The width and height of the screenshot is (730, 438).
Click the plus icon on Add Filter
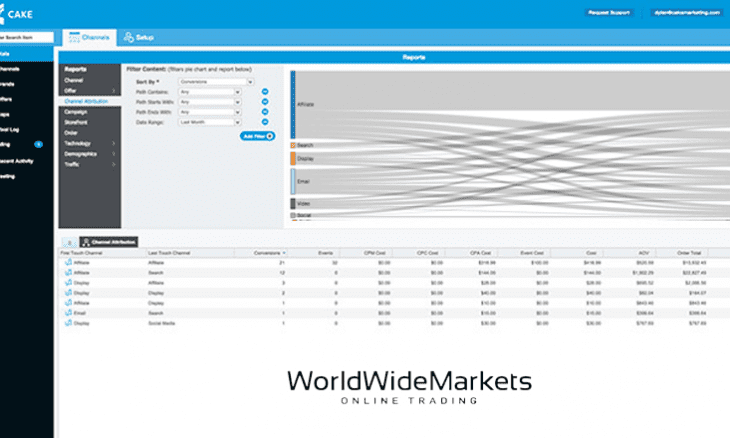(x=270, y=136)
